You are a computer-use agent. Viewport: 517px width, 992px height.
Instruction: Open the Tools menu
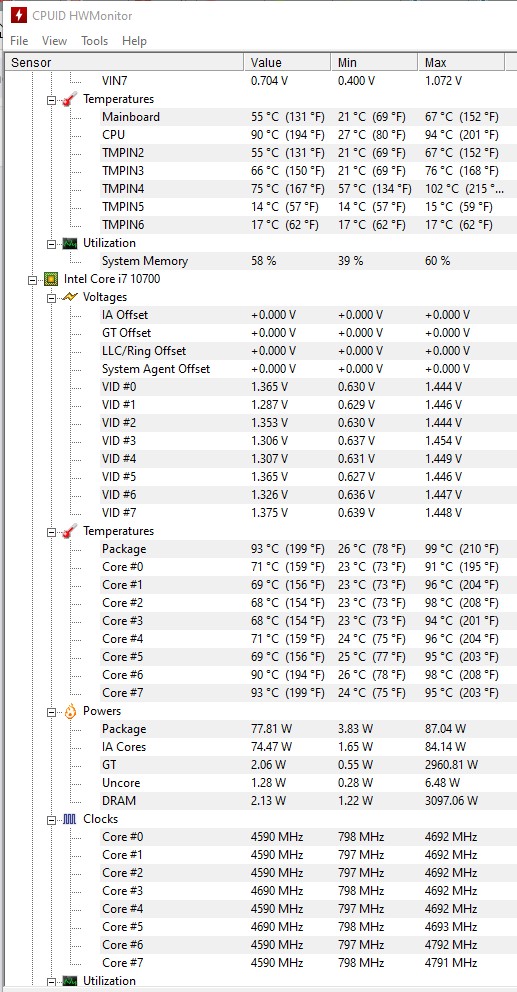pos(94,40)
